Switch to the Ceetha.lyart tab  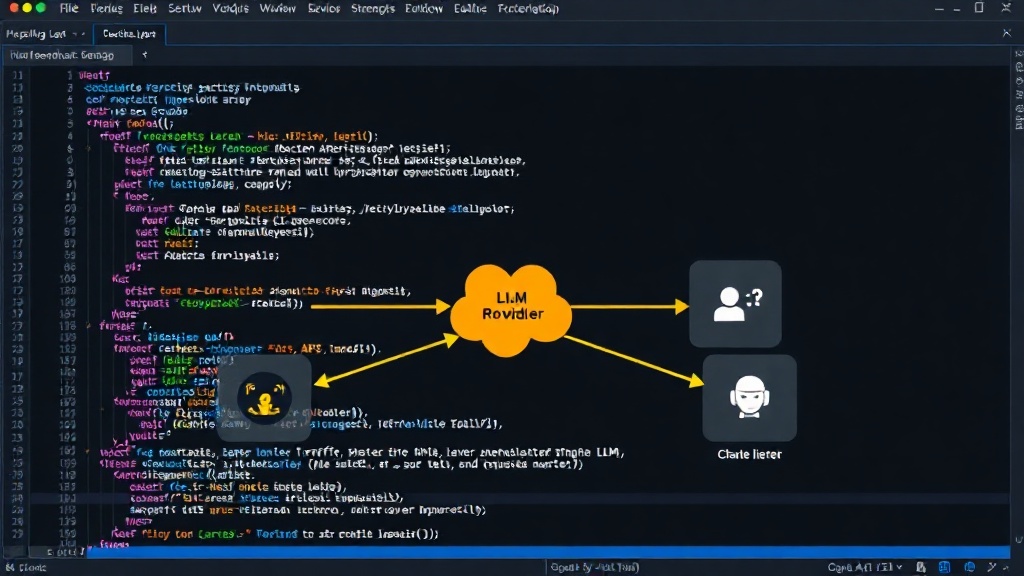129,34
